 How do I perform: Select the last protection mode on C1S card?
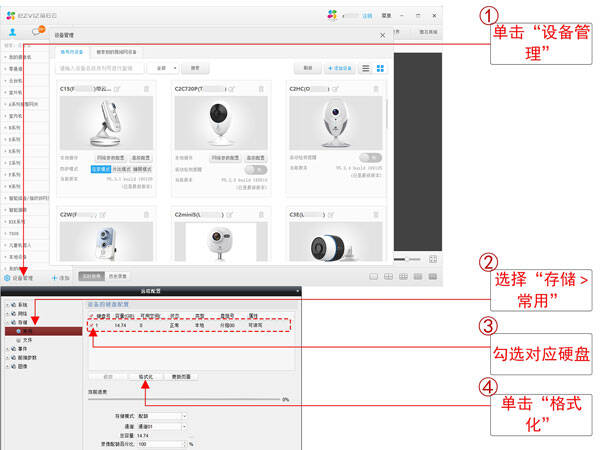[142, 169]
